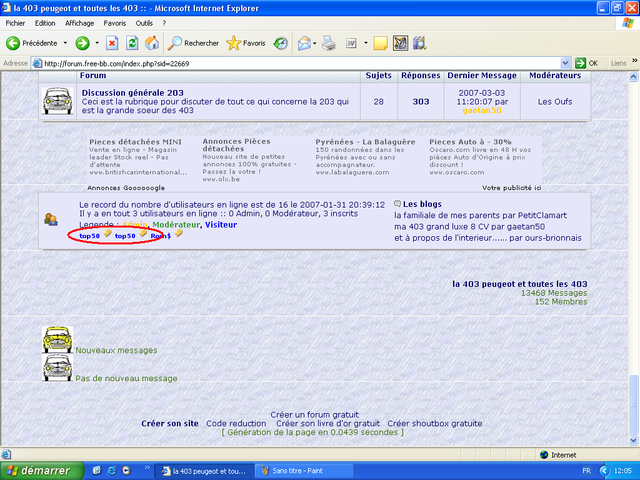
Task: Click the Stop loading toolbar icon
Action: coord(110,43)
